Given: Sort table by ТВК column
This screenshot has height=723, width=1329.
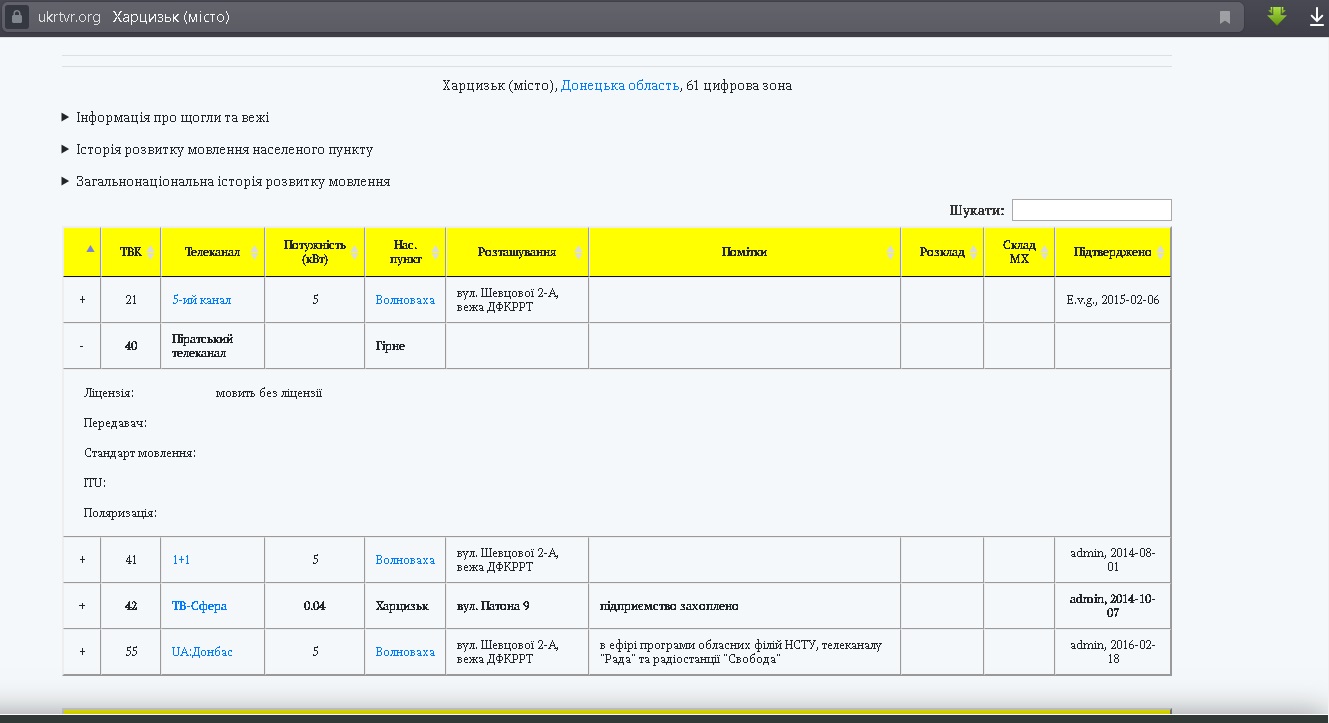Looking at the screenshot, I should point(131,252).
